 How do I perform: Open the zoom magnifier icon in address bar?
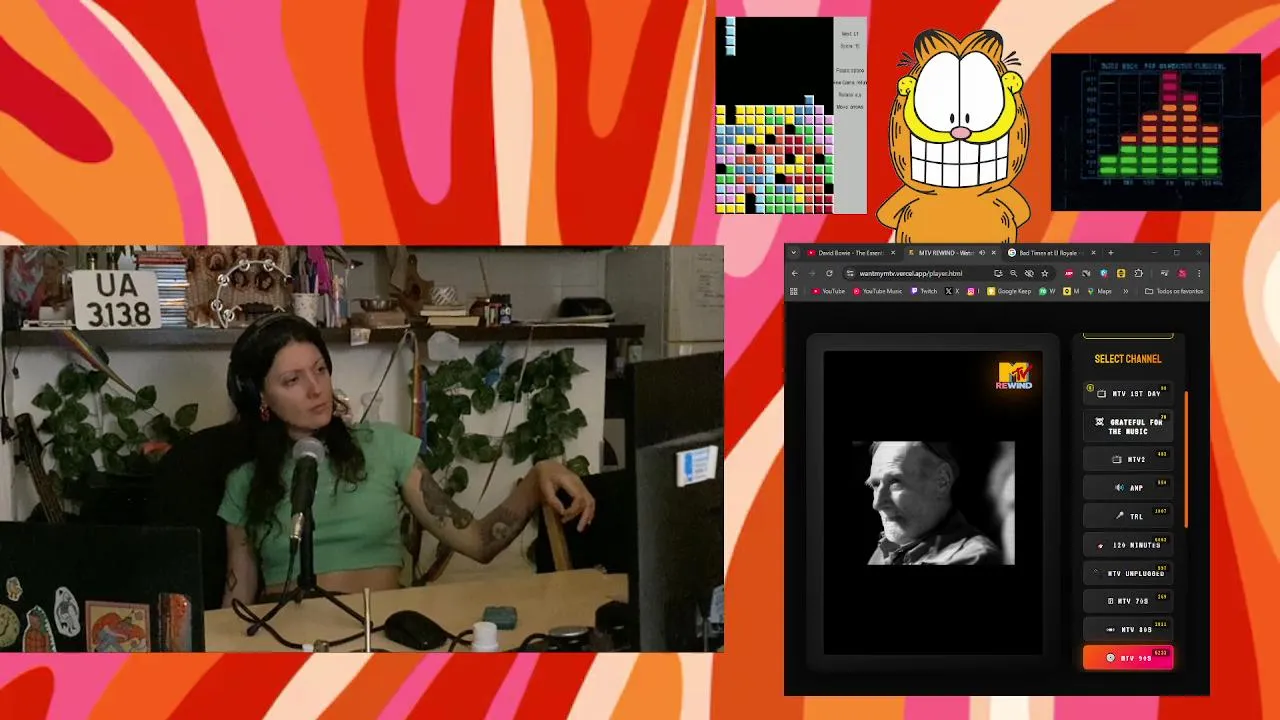click(x=1014, y=273)
